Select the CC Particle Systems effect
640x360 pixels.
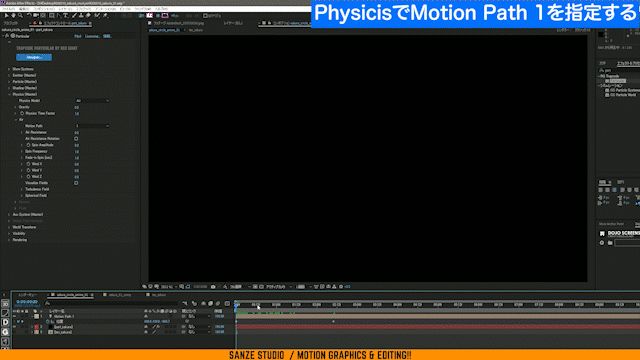(x=625, y=90)
